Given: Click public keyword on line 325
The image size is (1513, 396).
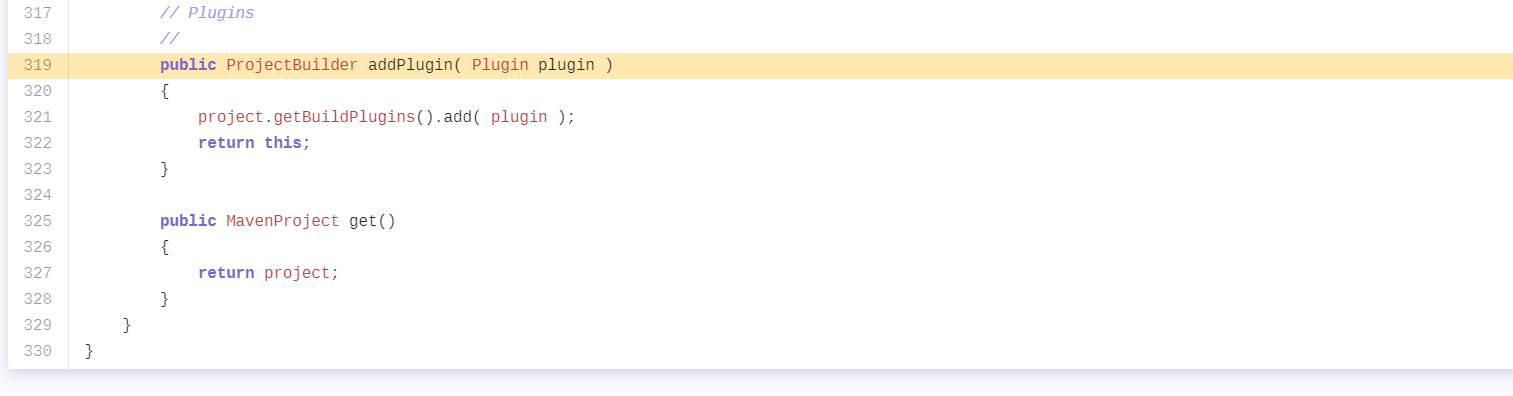Looking at the screenshot, I should (188, 221).
